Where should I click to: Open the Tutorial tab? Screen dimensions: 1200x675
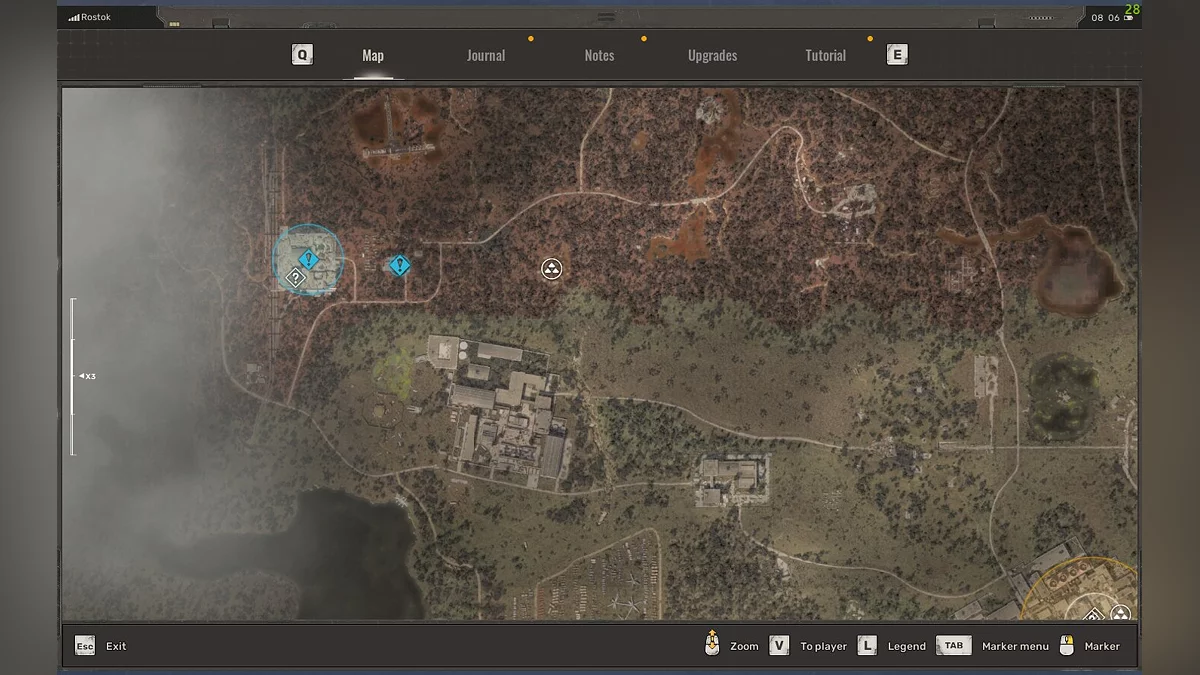[825, 56]
